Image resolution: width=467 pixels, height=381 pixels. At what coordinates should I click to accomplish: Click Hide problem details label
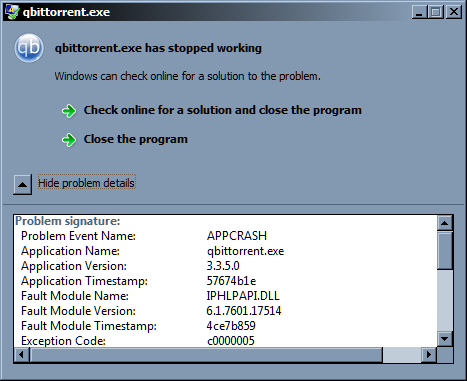86,183
